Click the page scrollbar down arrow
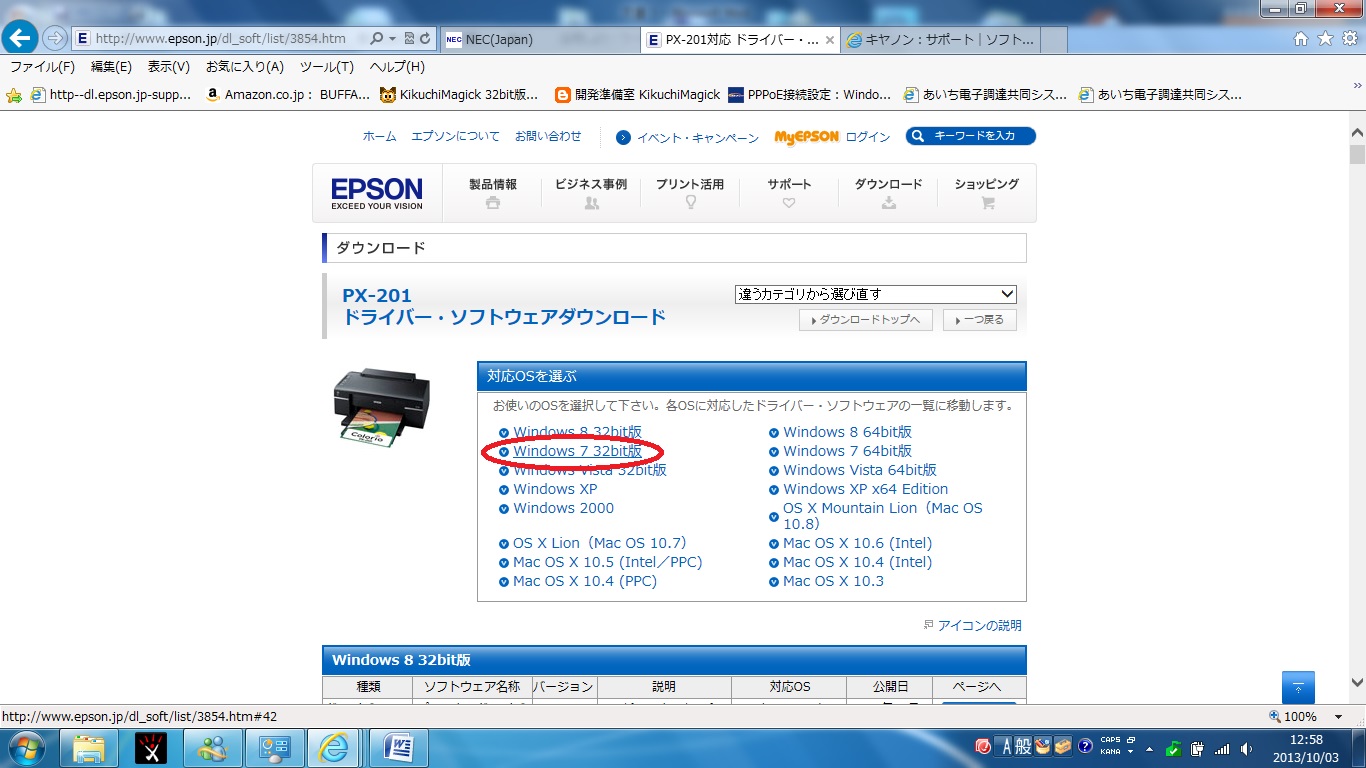Image resolution: width=1366 pixels, height=768 pixels. point(1357,684)
